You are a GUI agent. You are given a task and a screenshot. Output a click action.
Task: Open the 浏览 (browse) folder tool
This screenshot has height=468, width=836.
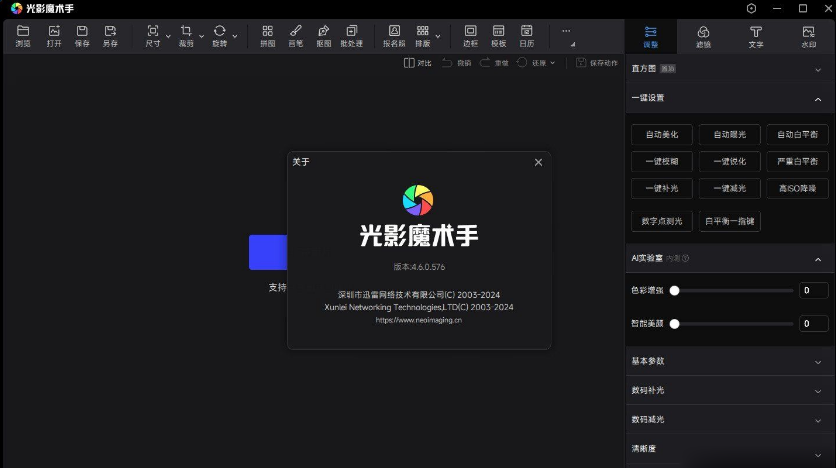[23, 36]
